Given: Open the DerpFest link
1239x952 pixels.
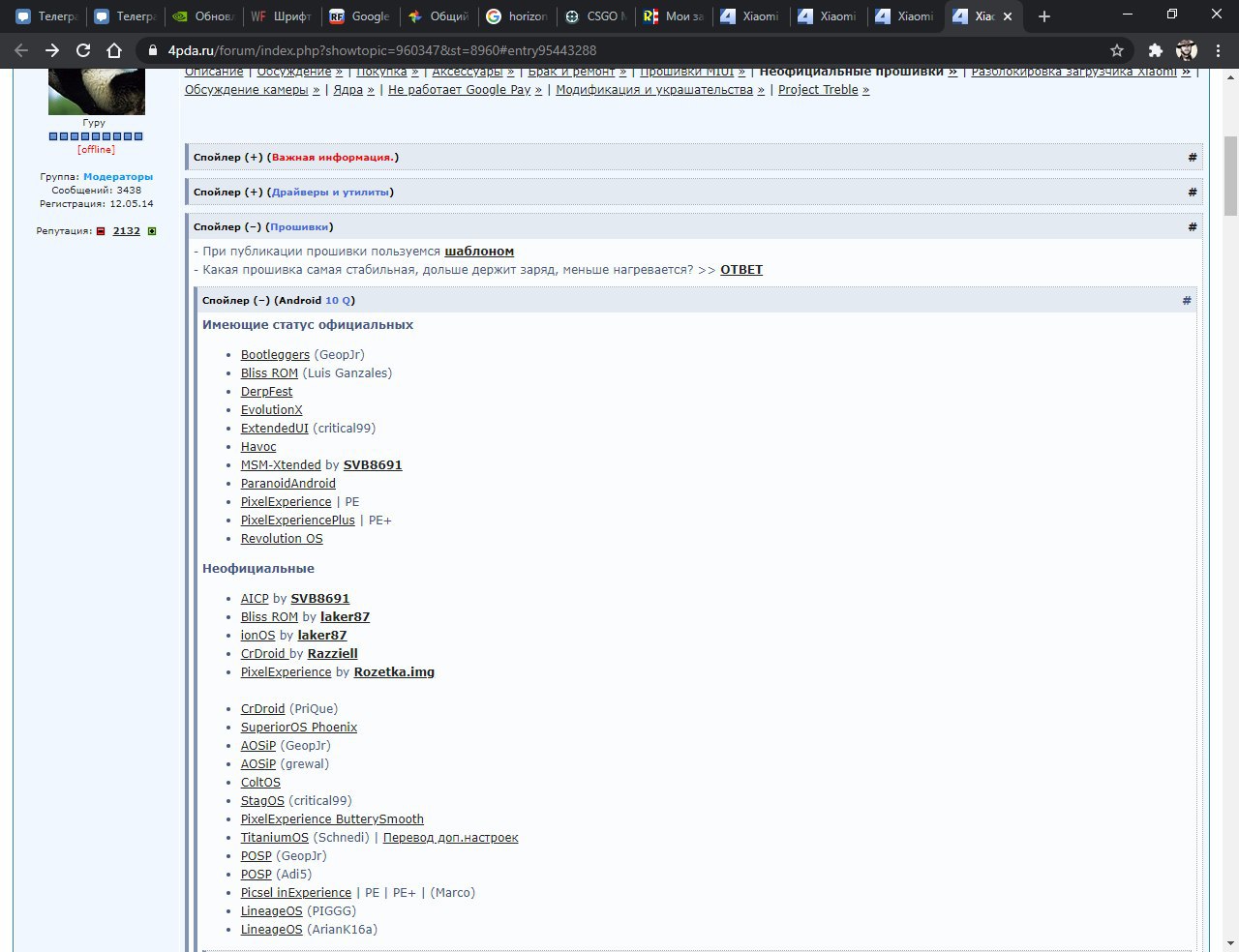Looking at the screenshot, I should [x=266, y=392].
